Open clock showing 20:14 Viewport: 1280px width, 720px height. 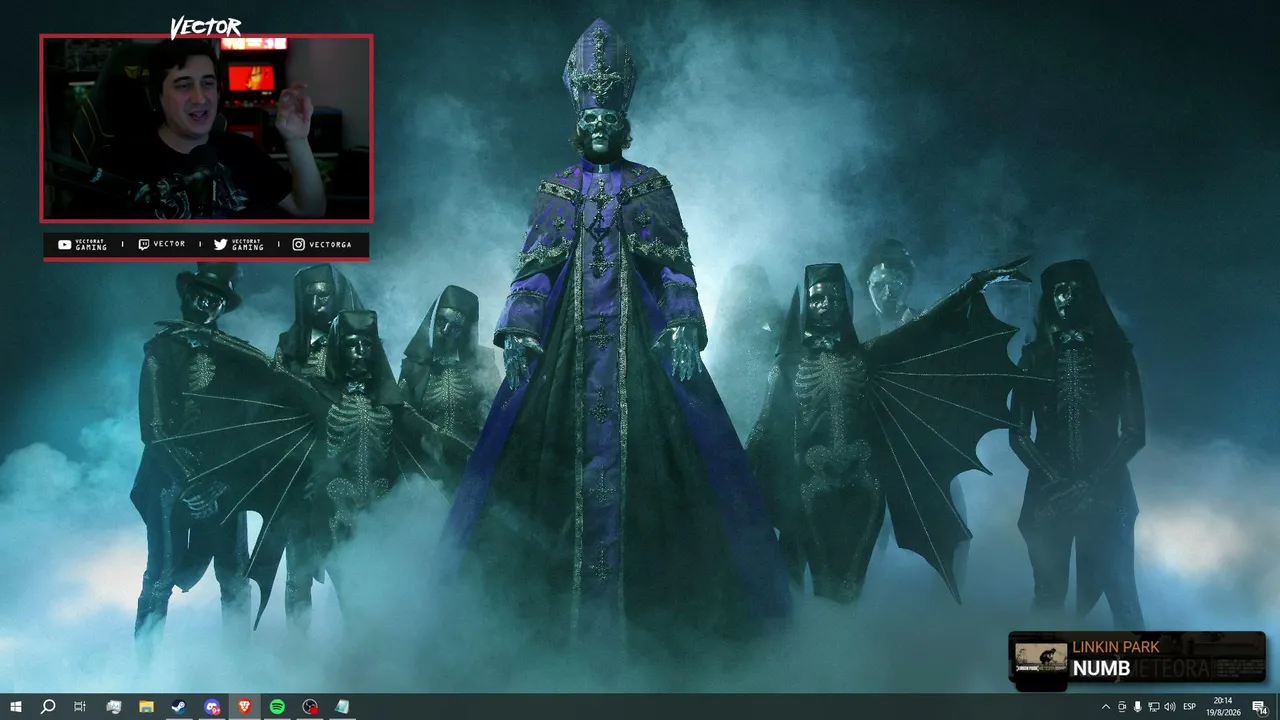(1222, 701)
